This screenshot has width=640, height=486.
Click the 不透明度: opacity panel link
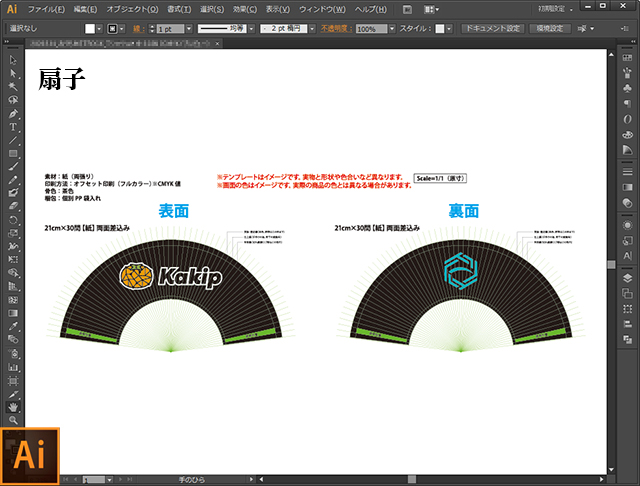point(336,29)
